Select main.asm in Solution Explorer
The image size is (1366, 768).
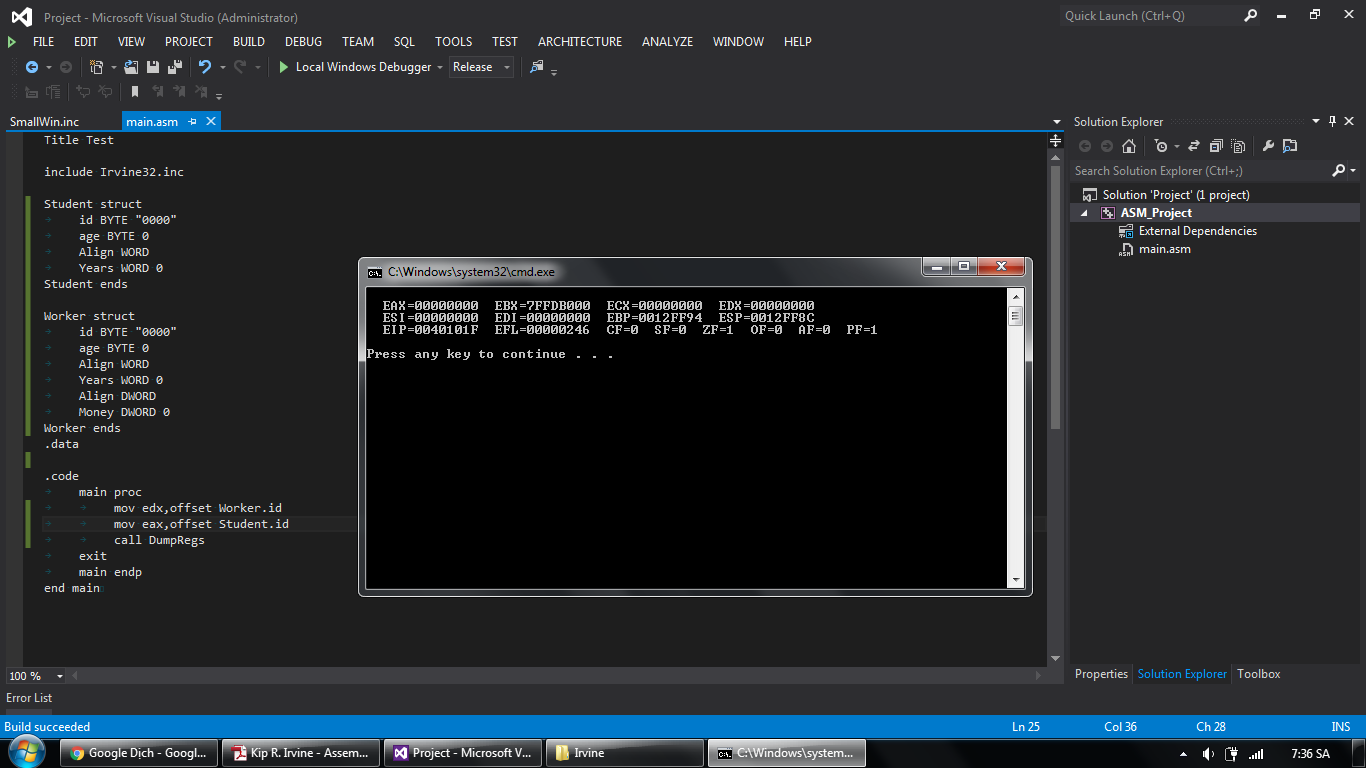(x=1164, y=249)
